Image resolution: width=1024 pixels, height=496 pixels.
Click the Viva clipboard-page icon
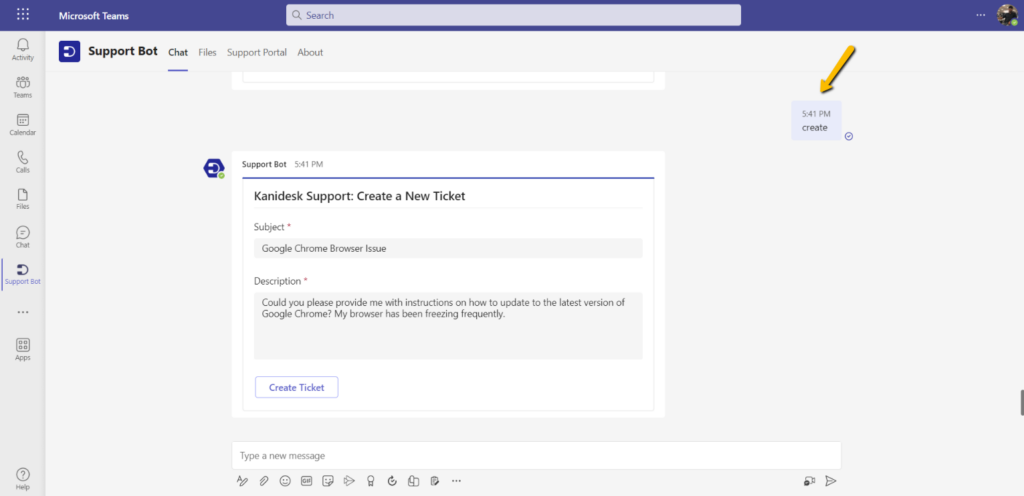pyautogui.click(x=413, y=481)
